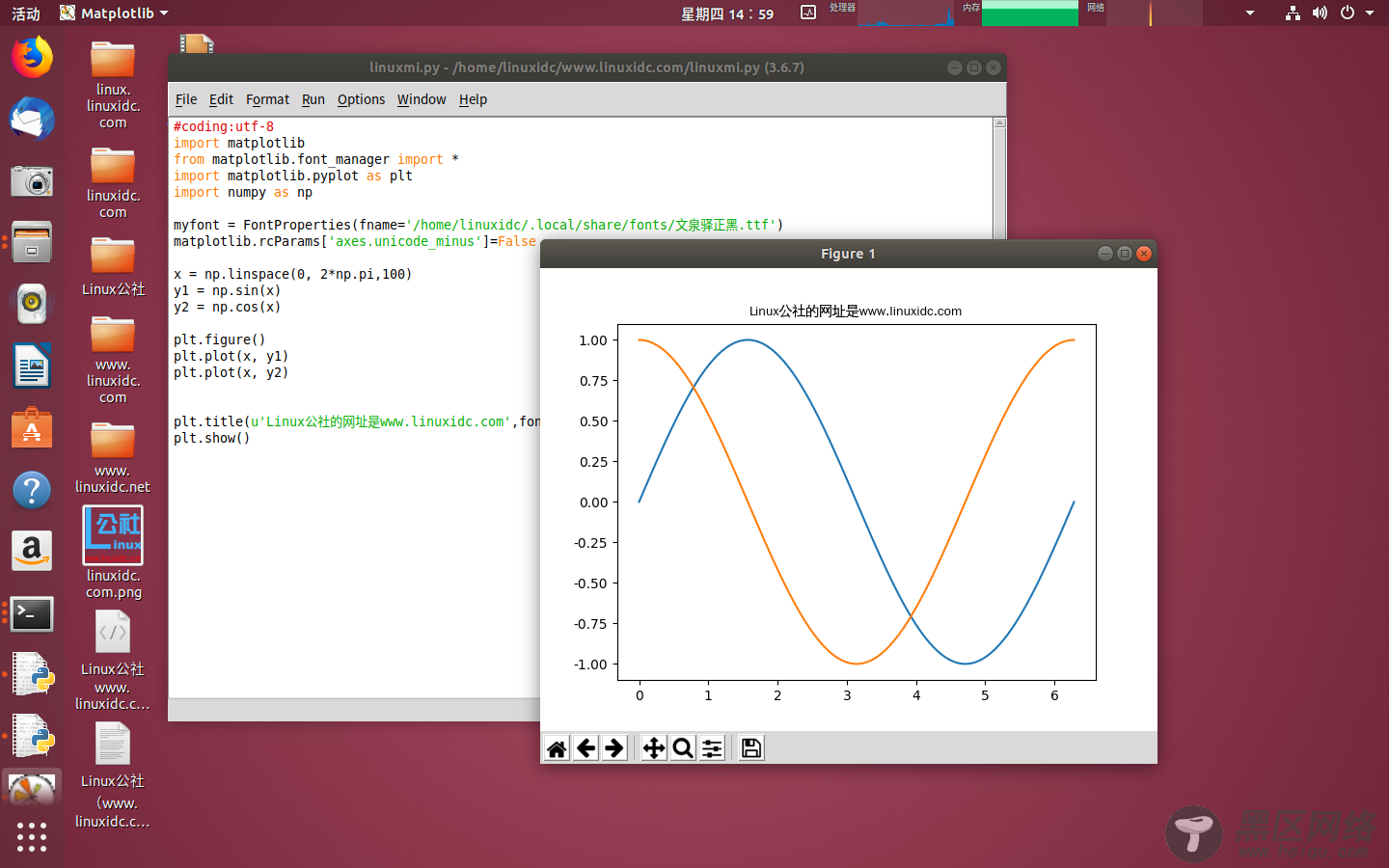The width and height of the screenshot is (1389, 868).
Task: Select the Pan axes tool
Action: click(654, 748)
